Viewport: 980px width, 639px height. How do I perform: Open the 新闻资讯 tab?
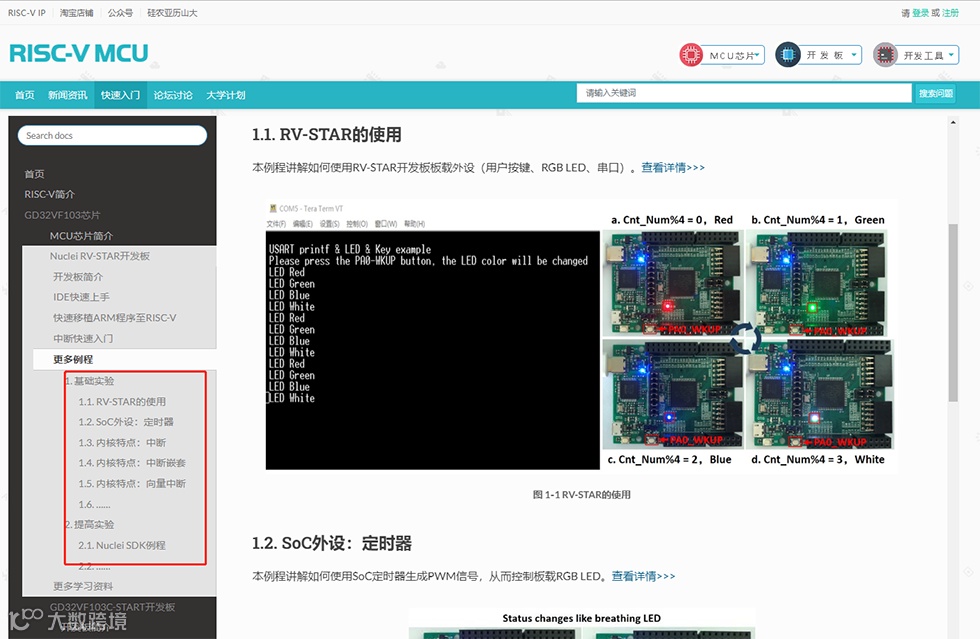point(68,95)
